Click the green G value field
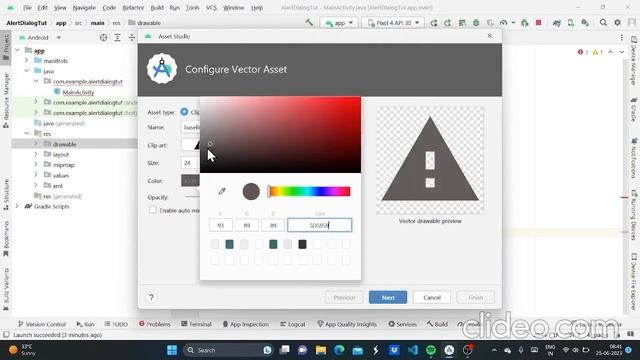The height and width of the screenshot is (360, 640). (247, 225)
